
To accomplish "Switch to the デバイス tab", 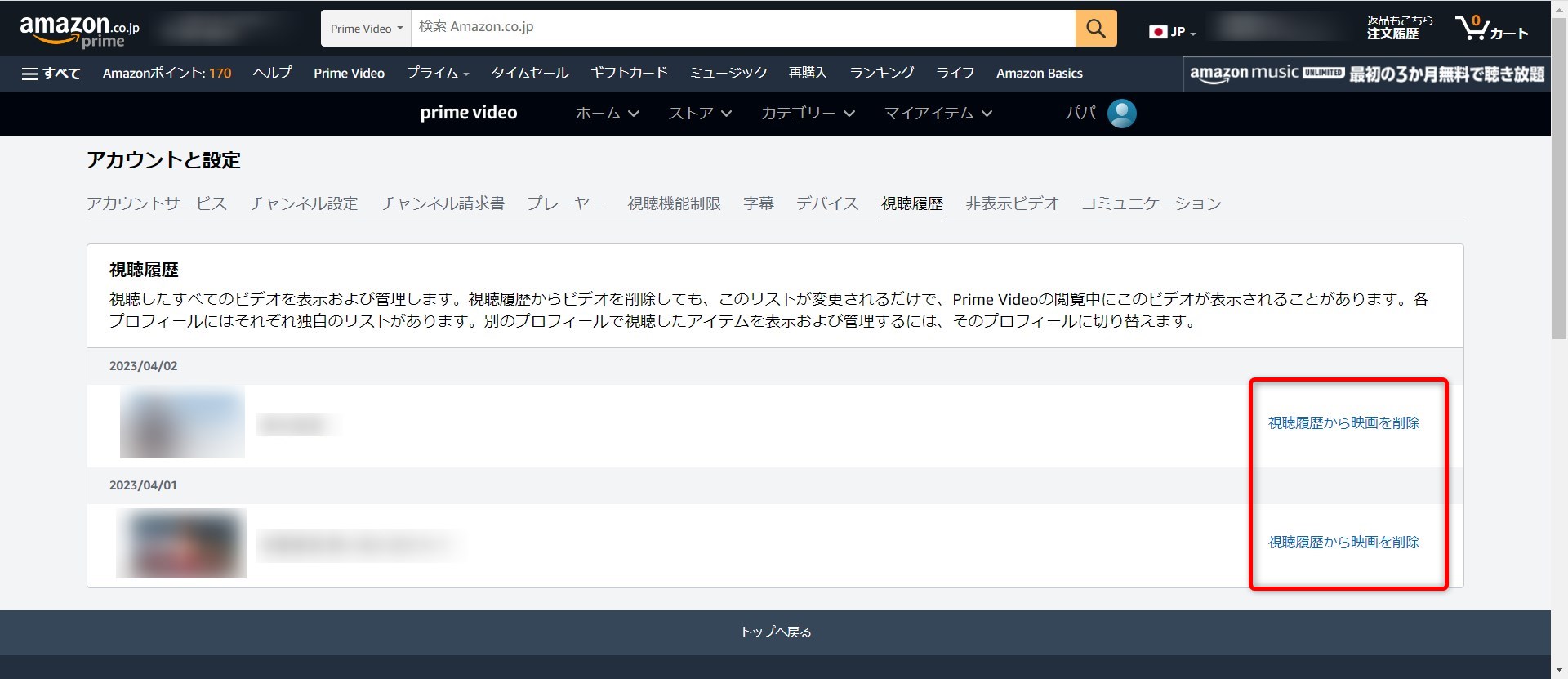I will pyautogui.click(x=827, y=203).
